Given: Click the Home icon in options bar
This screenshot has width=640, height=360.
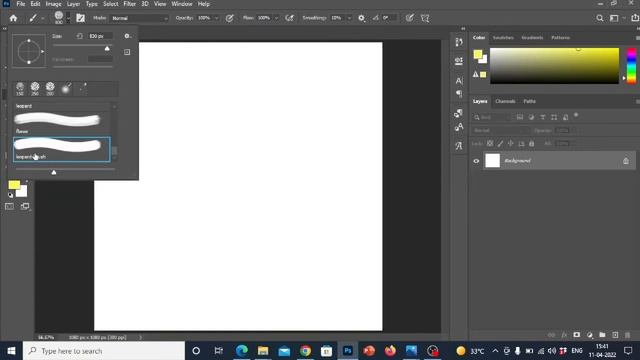Looking at the screenshot, I should coord(13,18).
